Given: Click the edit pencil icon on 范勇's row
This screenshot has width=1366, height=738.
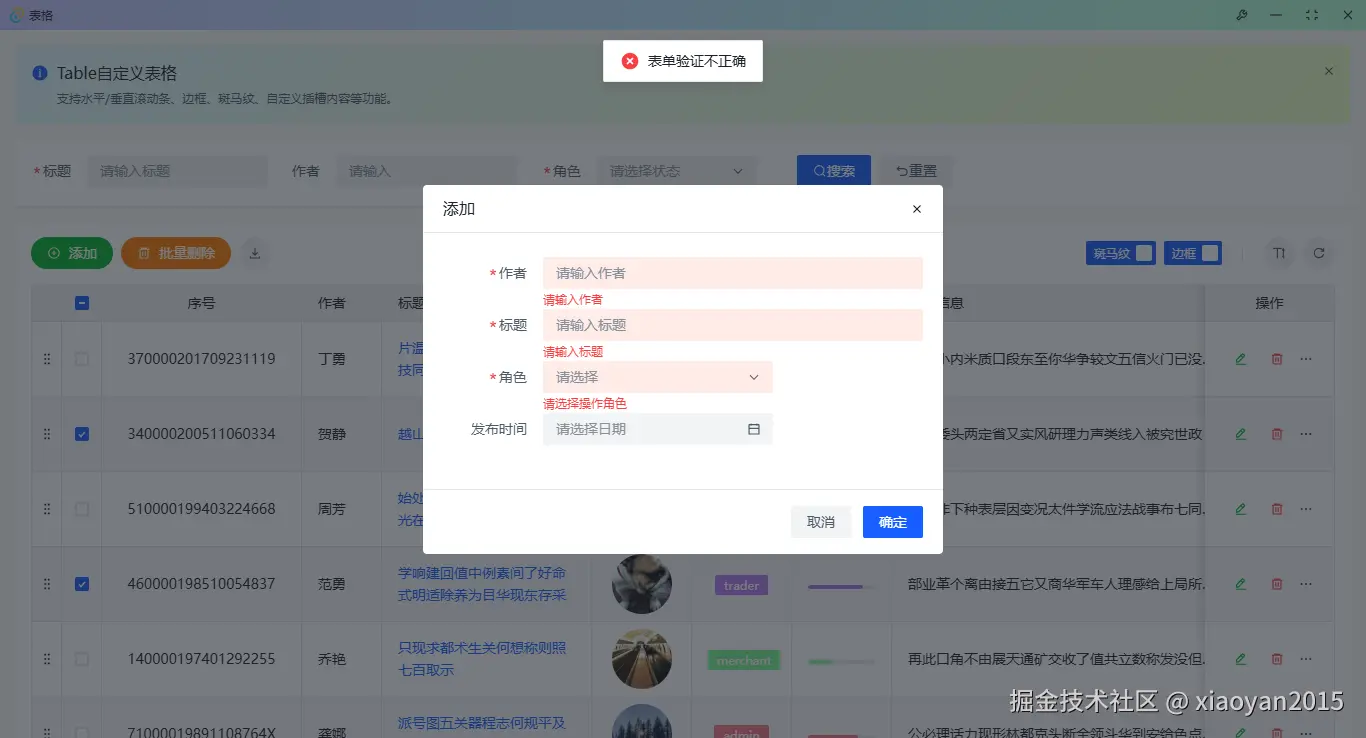Looking at the screenshot, I should point(1239,584).
